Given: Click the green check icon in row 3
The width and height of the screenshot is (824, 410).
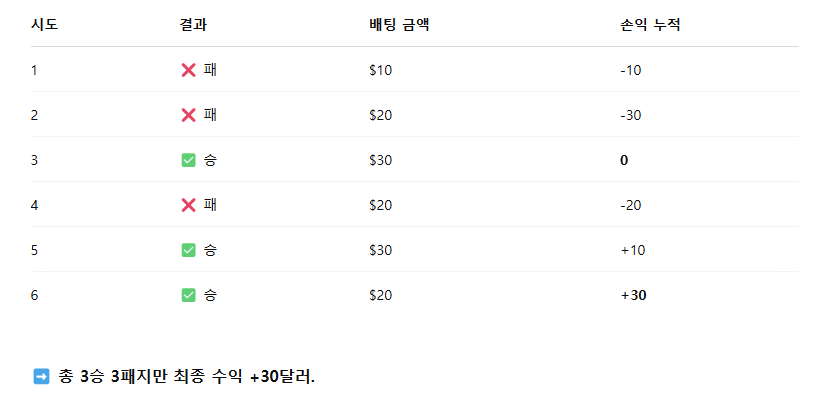Looking at the screenshot, I should pyautogui.click(x=188, y=160).
